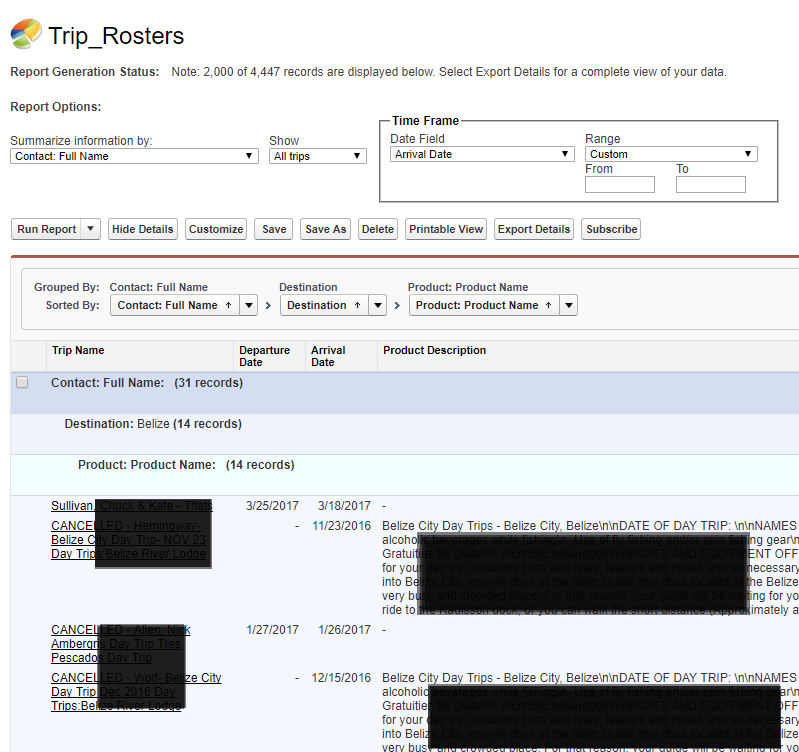Click the From date input field
The height and width of the screenshot is (752, 799).
tap(620, 184)
